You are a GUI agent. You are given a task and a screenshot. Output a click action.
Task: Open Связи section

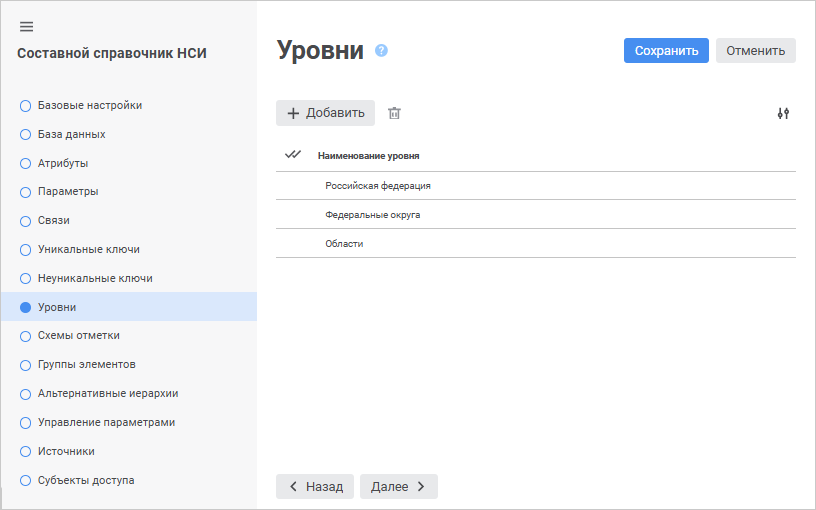(54, 221)
